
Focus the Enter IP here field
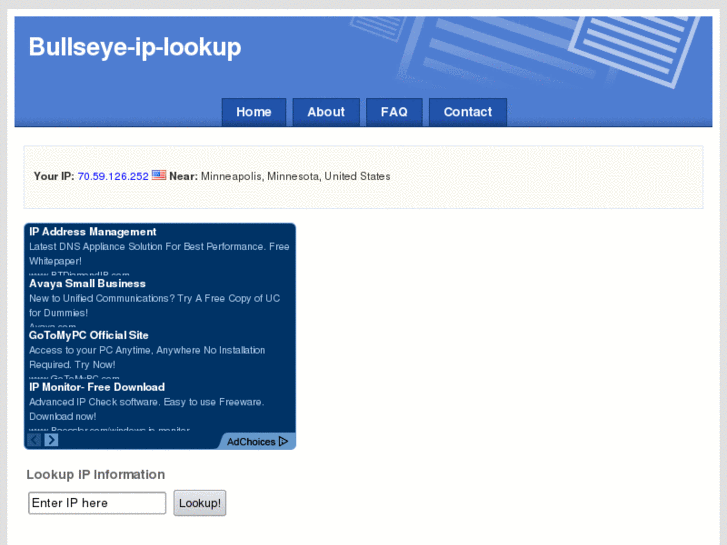(97, 503)
